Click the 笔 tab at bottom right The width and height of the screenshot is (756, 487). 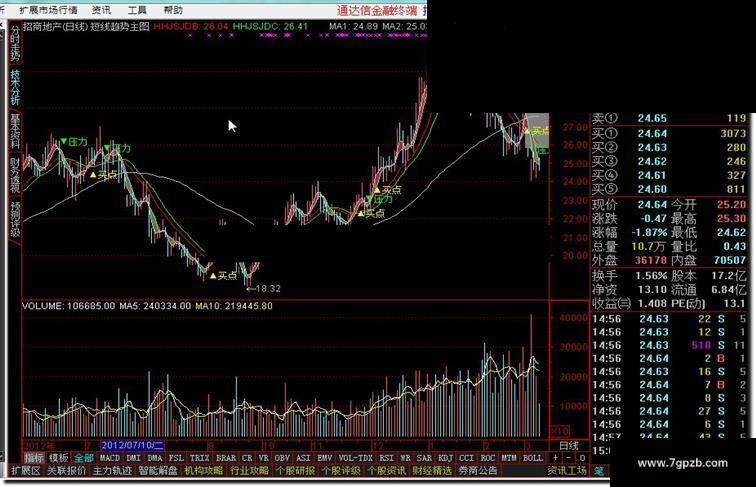(599, 471)
